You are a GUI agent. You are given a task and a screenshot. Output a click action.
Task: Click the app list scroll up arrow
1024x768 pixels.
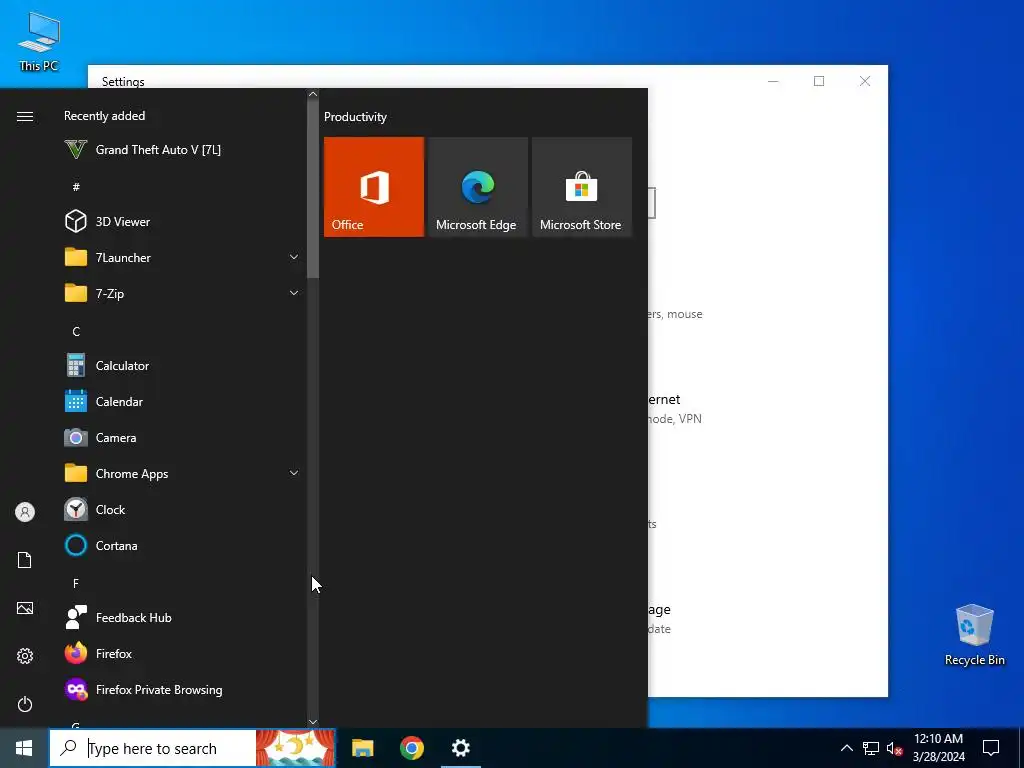tap(313, 94)
